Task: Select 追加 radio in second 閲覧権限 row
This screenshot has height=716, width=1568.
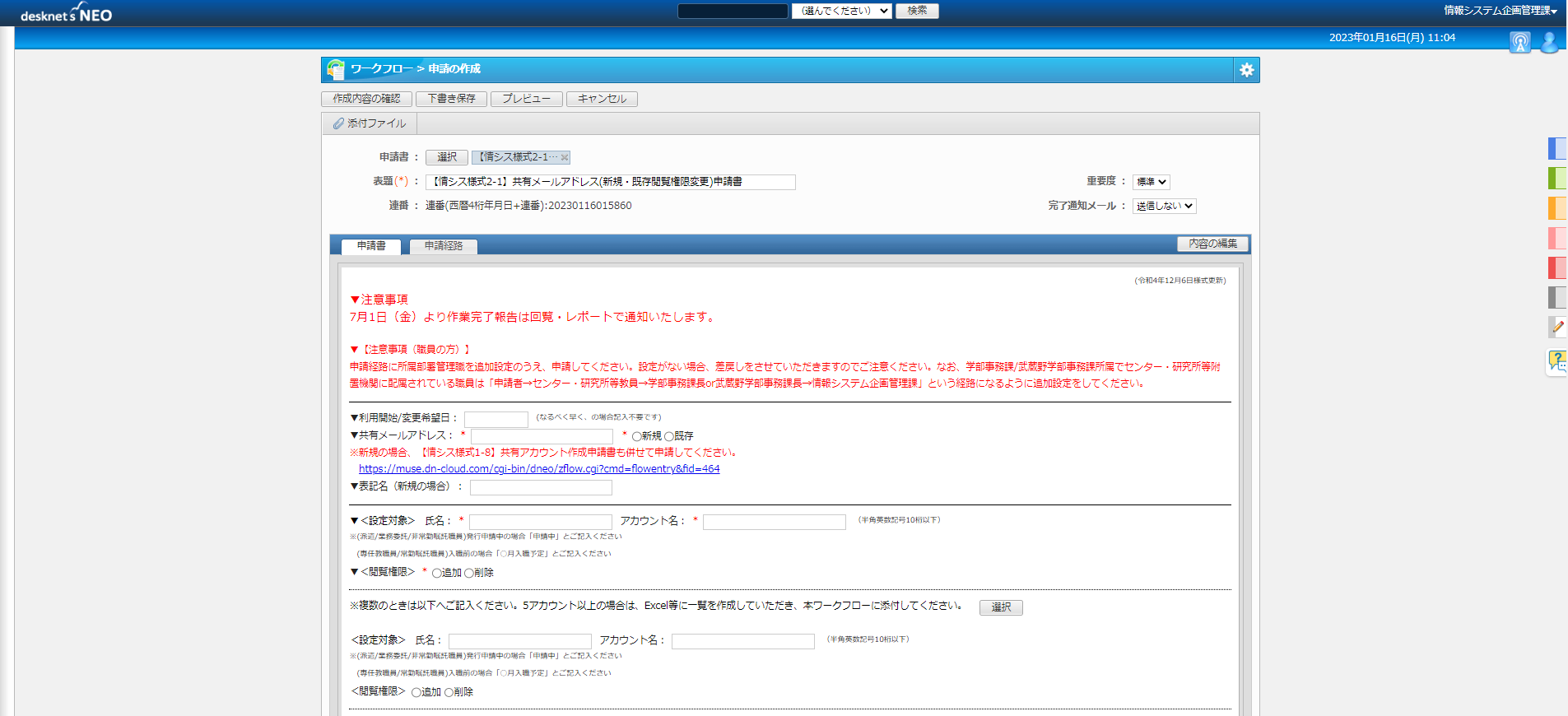Action: click(416, 692)
